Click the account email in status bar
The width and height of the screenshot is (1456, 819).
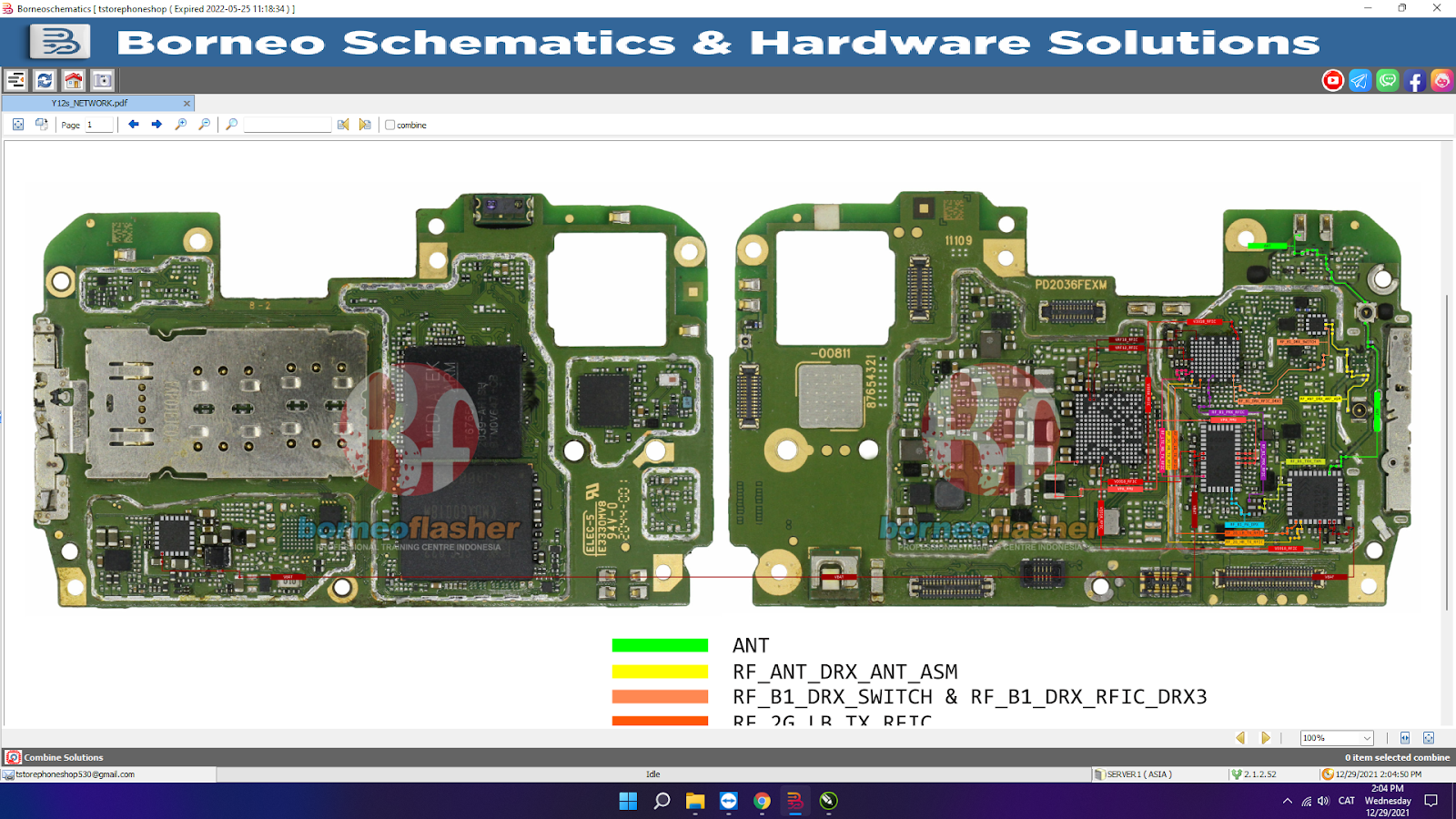click(x=75, y=774)
